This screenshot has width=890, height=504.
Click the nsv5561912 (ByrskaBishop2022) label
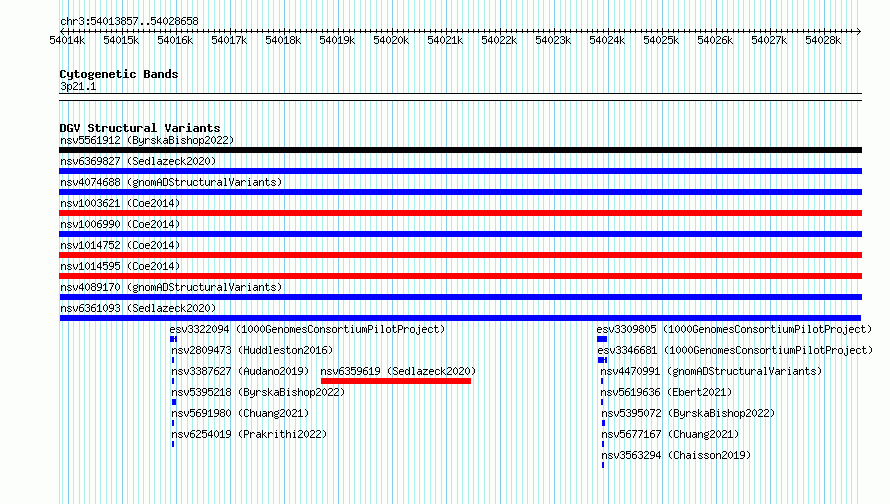coord(148,140)
